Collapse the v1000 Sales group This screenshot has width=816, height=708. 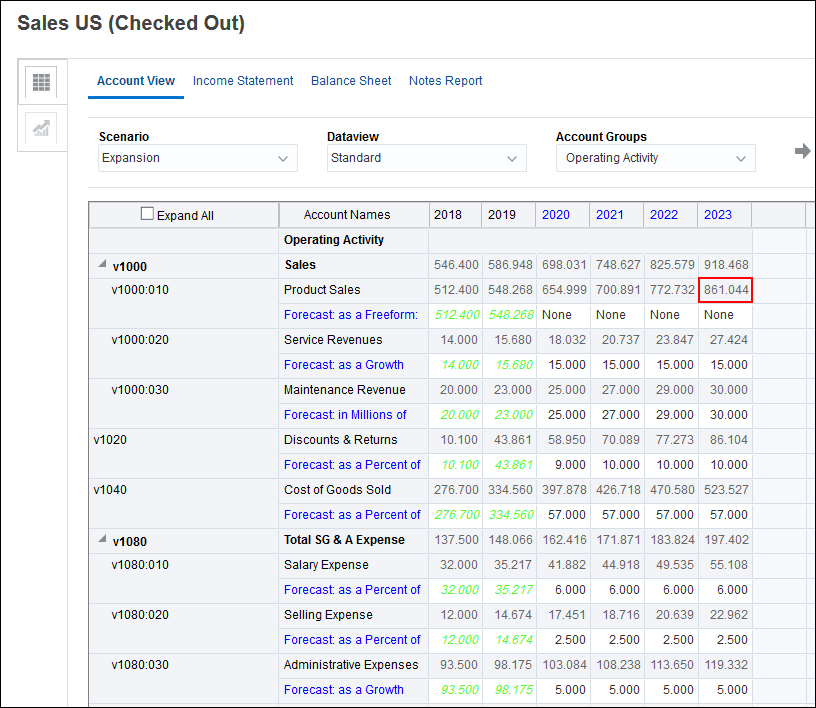click(102, 265)
